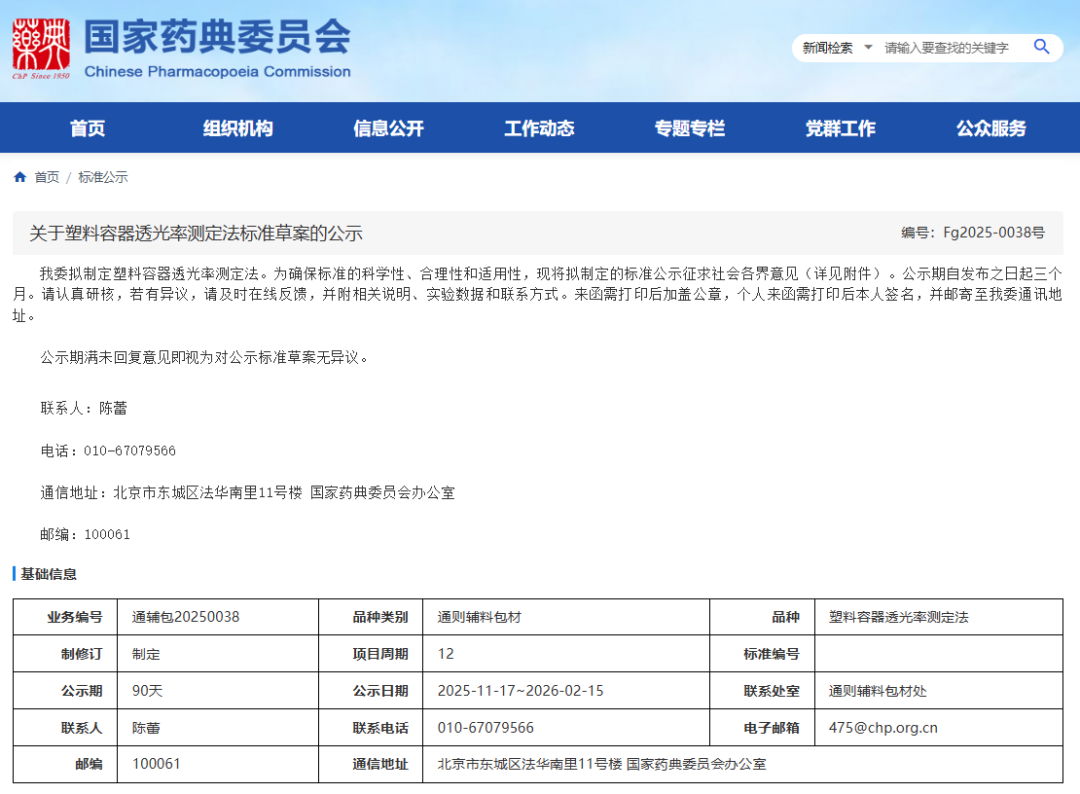Click the 公示期满未回复意见 paragraph

tap(205, 357)
